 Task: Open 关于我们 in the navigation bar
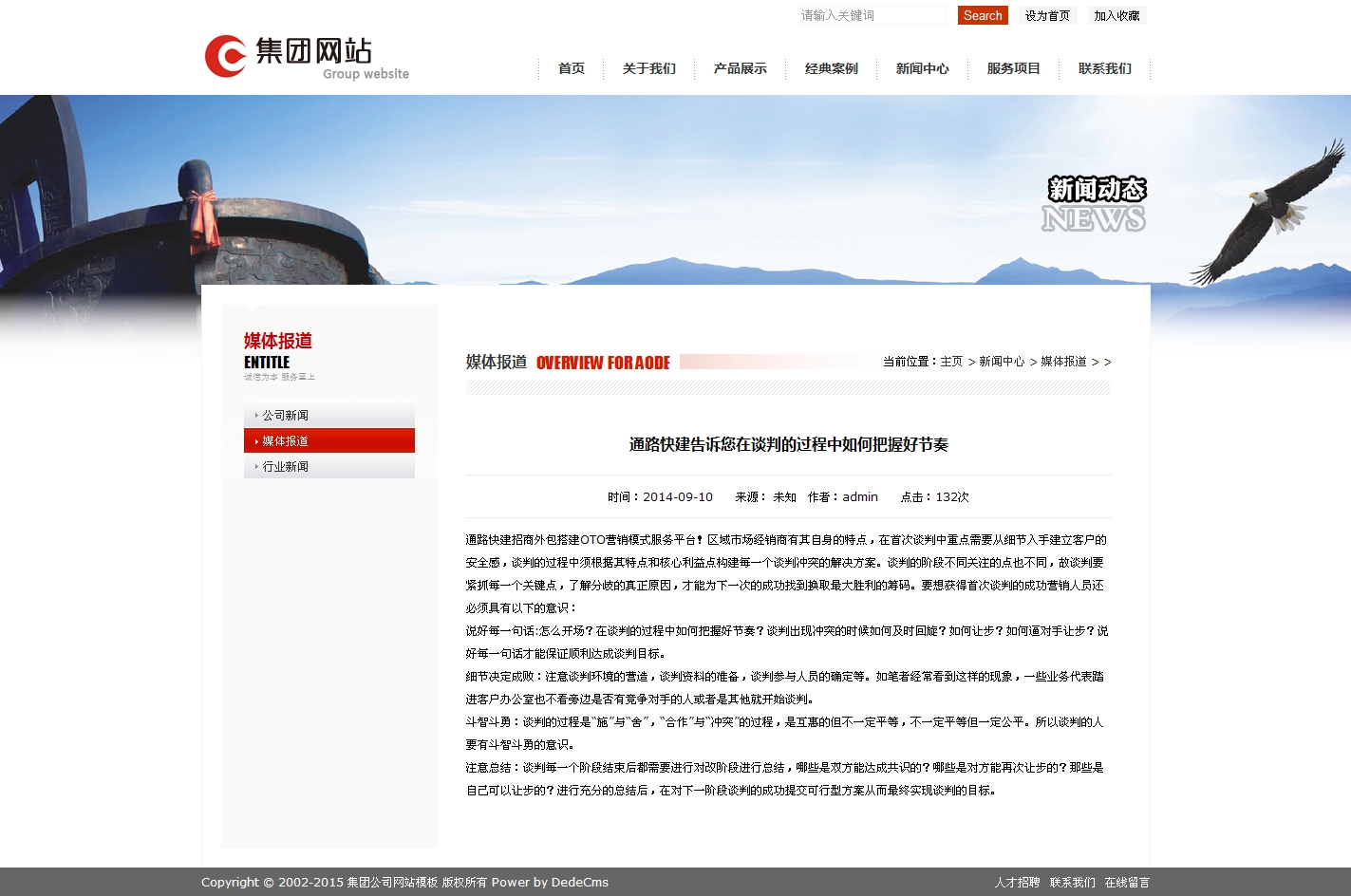tap(649, 68)
